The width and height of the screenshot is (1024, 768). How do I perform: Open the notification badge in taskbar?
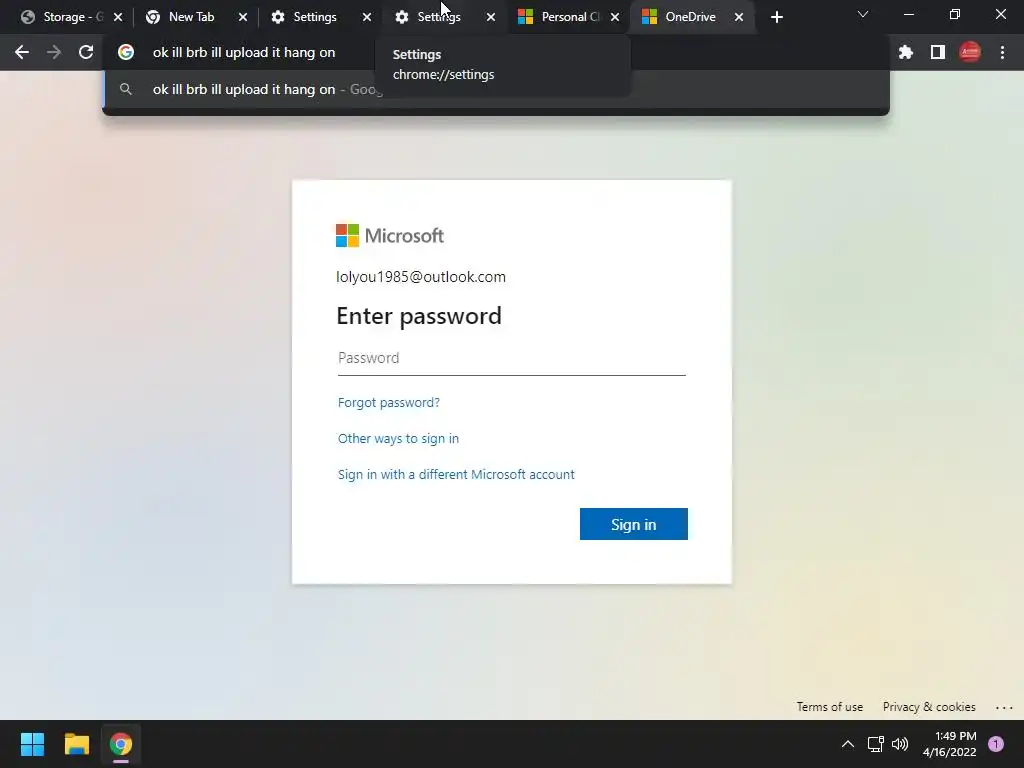tap(996, 744)
